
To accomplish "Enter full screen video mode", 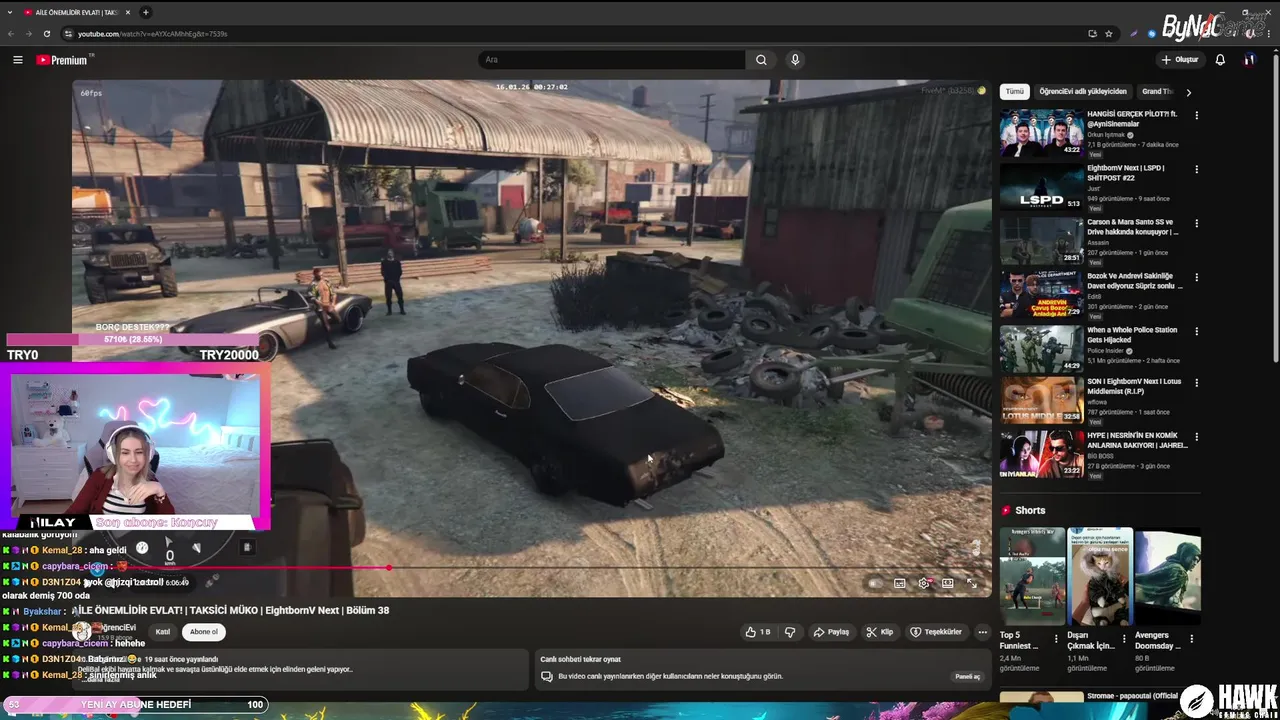I will click(971, 583).
